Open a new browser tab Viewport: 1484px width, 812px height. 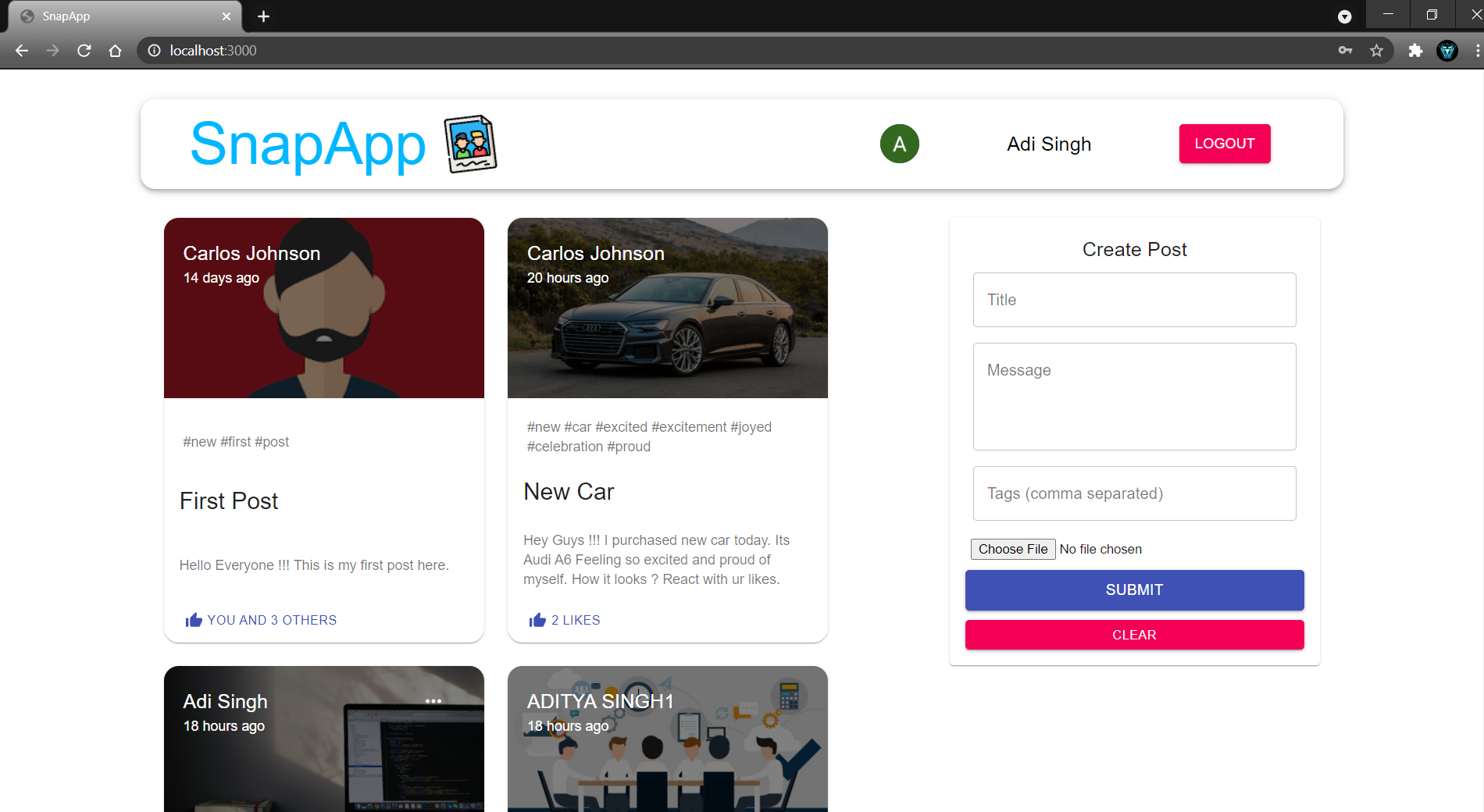tap(262, 16)
